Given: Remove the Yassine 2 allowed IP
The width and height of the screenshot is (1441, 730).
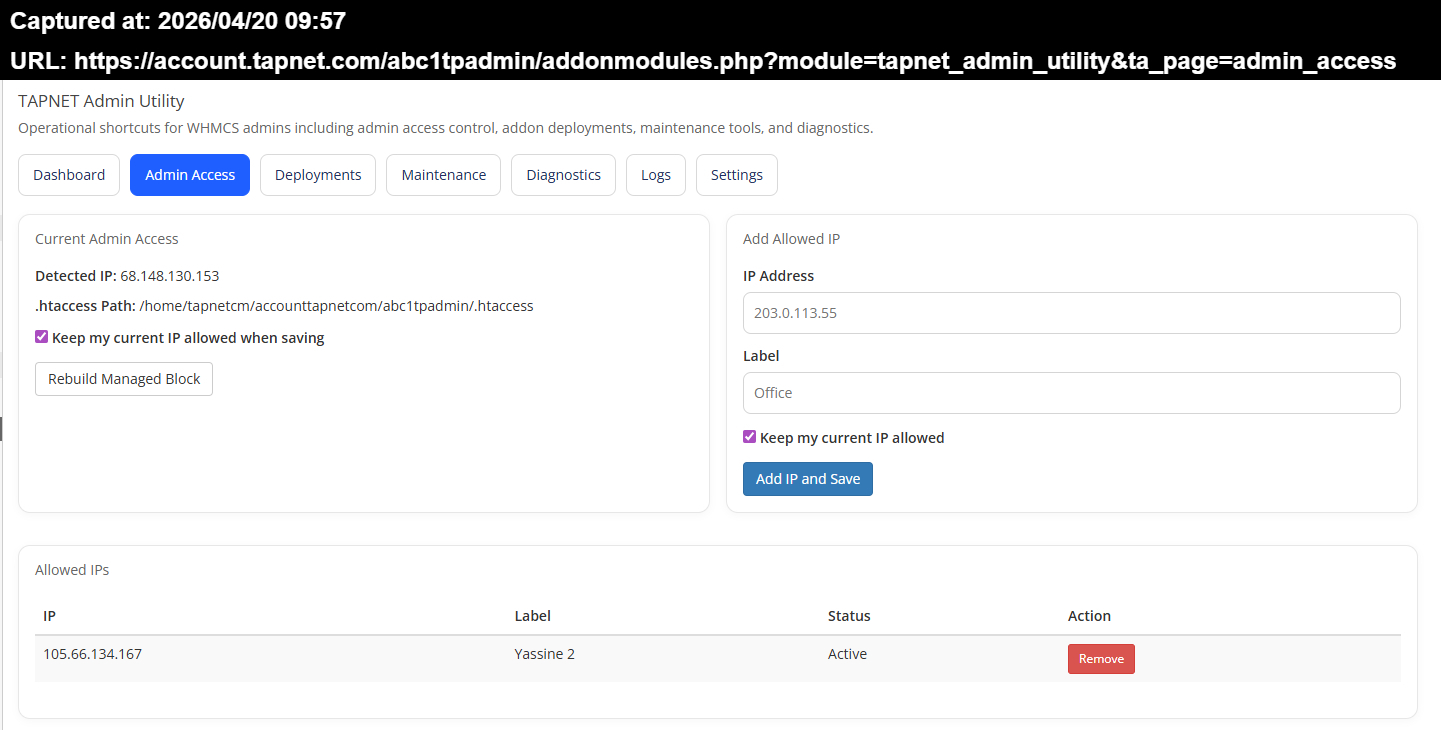Looking at the screenshot, I should tap(1101, 659).
